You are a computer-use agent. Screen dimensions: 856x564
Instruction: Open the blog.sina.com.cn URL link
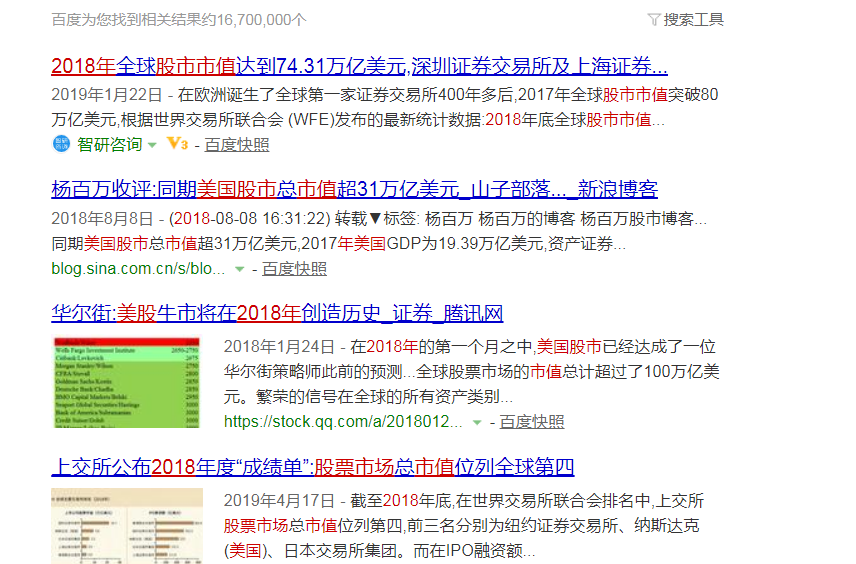(138, 269)
